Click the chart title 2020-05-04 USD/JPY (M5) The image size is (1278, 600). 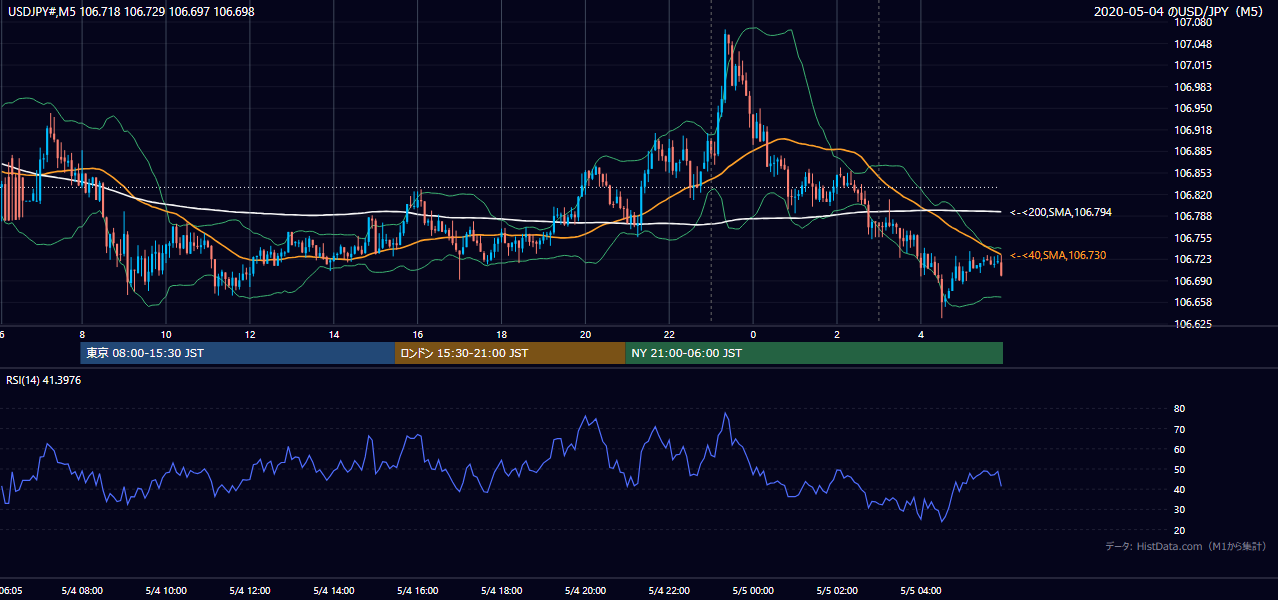pyautogui.click(x=1180, y=12)
